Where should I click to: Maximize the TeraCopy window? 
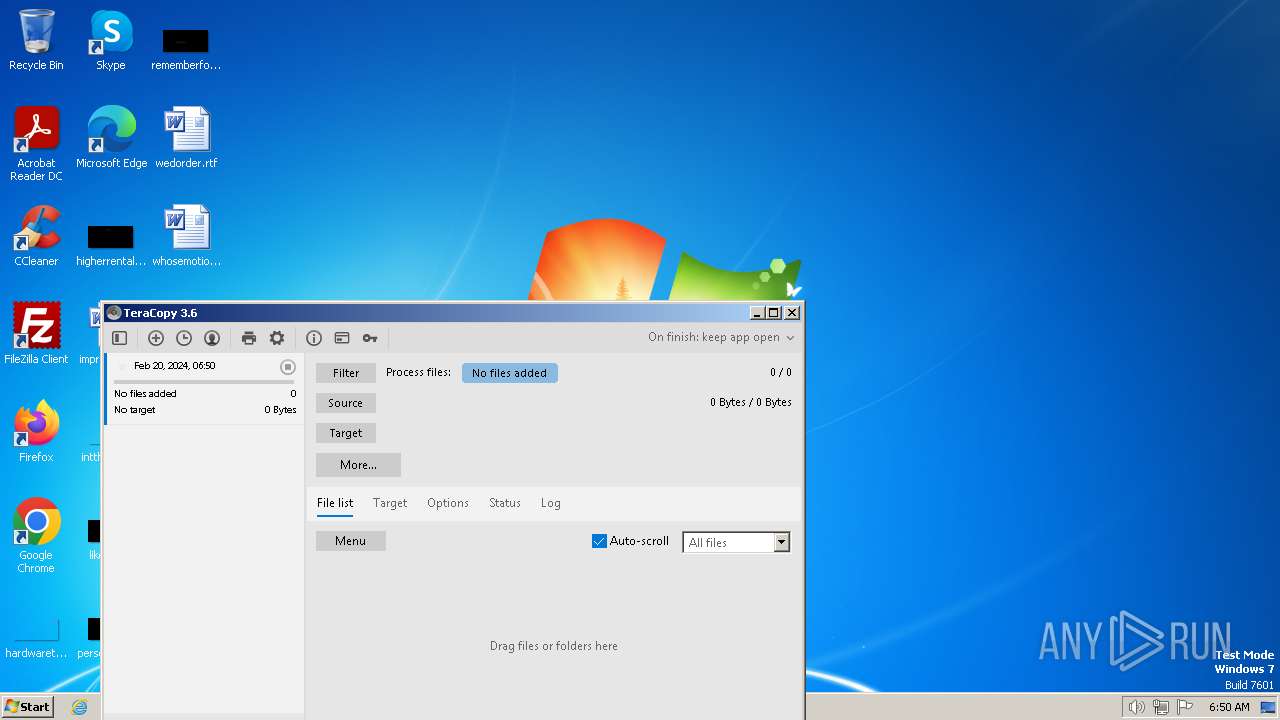click(773, 313)
